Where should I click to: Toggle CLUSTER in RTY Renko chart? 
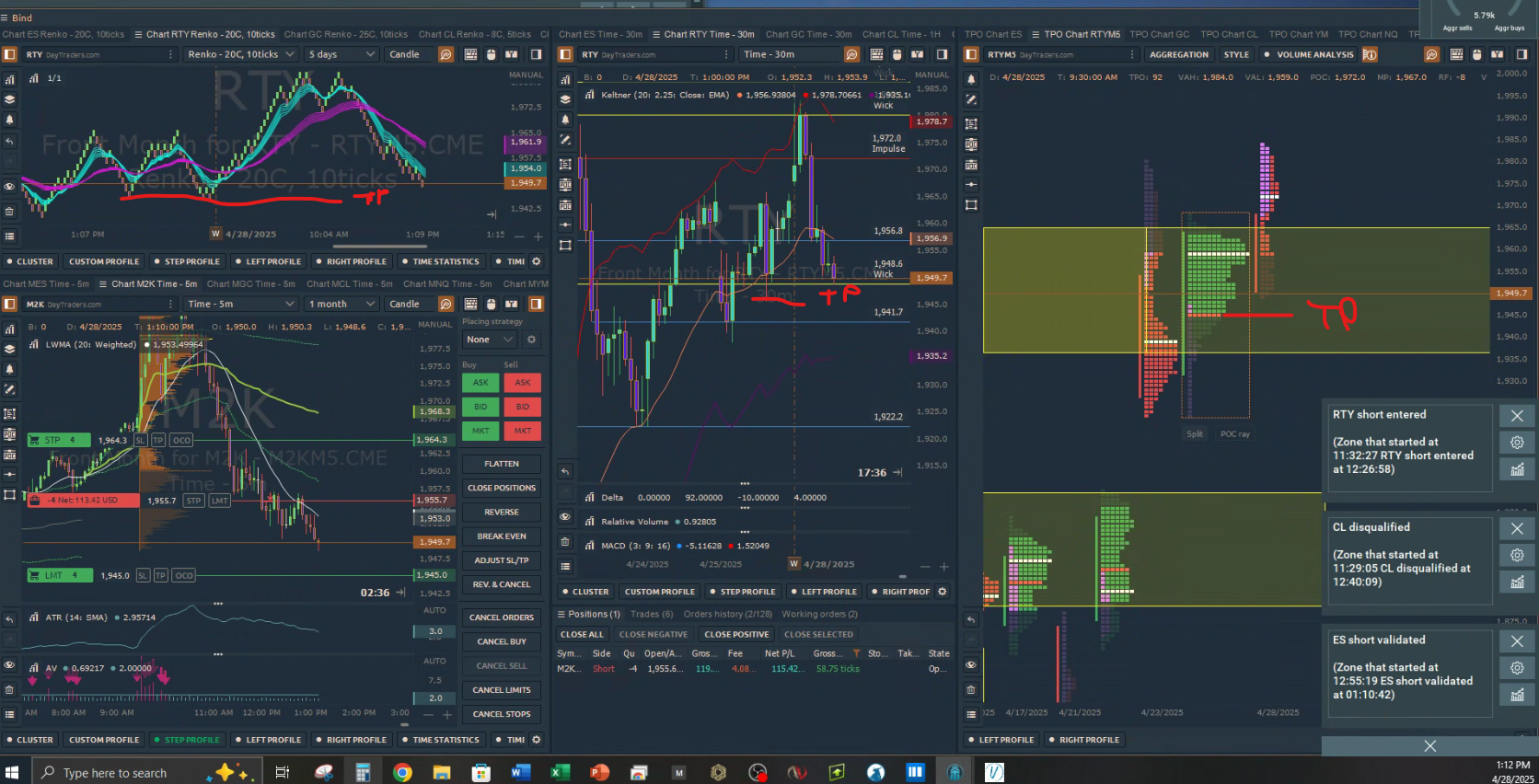pos(29,261)
